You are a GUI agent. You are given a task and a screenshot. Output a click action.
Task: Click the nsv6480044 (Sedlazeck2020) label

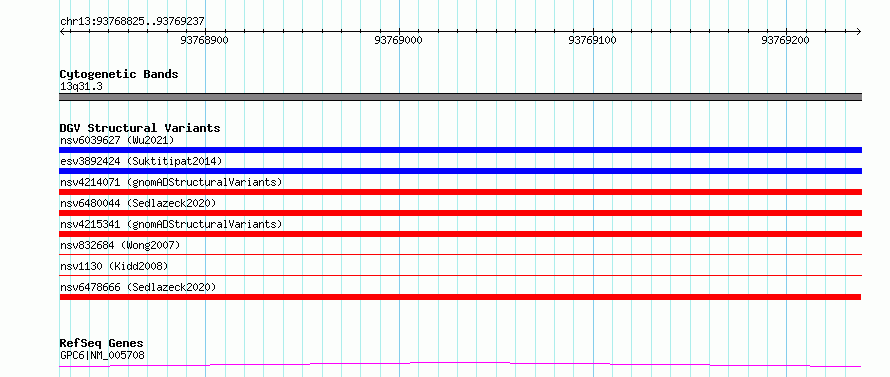point(138,203)
